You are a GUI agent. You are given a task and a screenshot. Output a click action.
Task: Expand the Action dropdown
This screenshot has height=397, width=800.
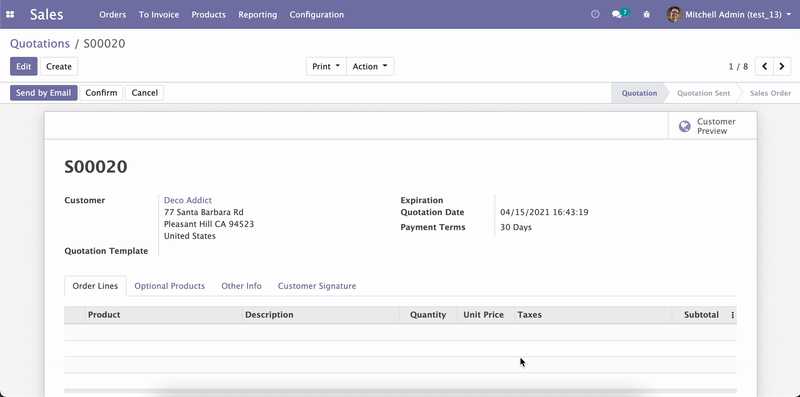pyautogui.click(x=370, y=66)
